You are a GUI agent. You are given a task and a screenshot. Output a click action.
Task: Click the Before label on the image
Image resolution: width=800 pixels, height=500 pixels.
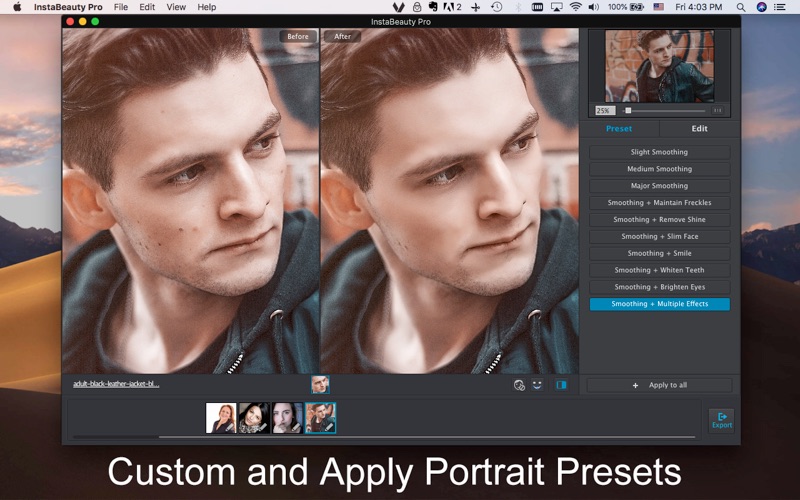click(298, 36)
